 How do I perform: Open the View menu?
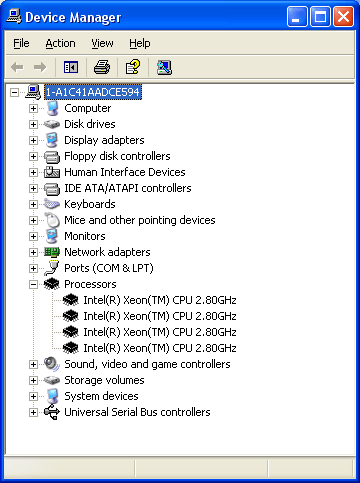pos(102,43)
